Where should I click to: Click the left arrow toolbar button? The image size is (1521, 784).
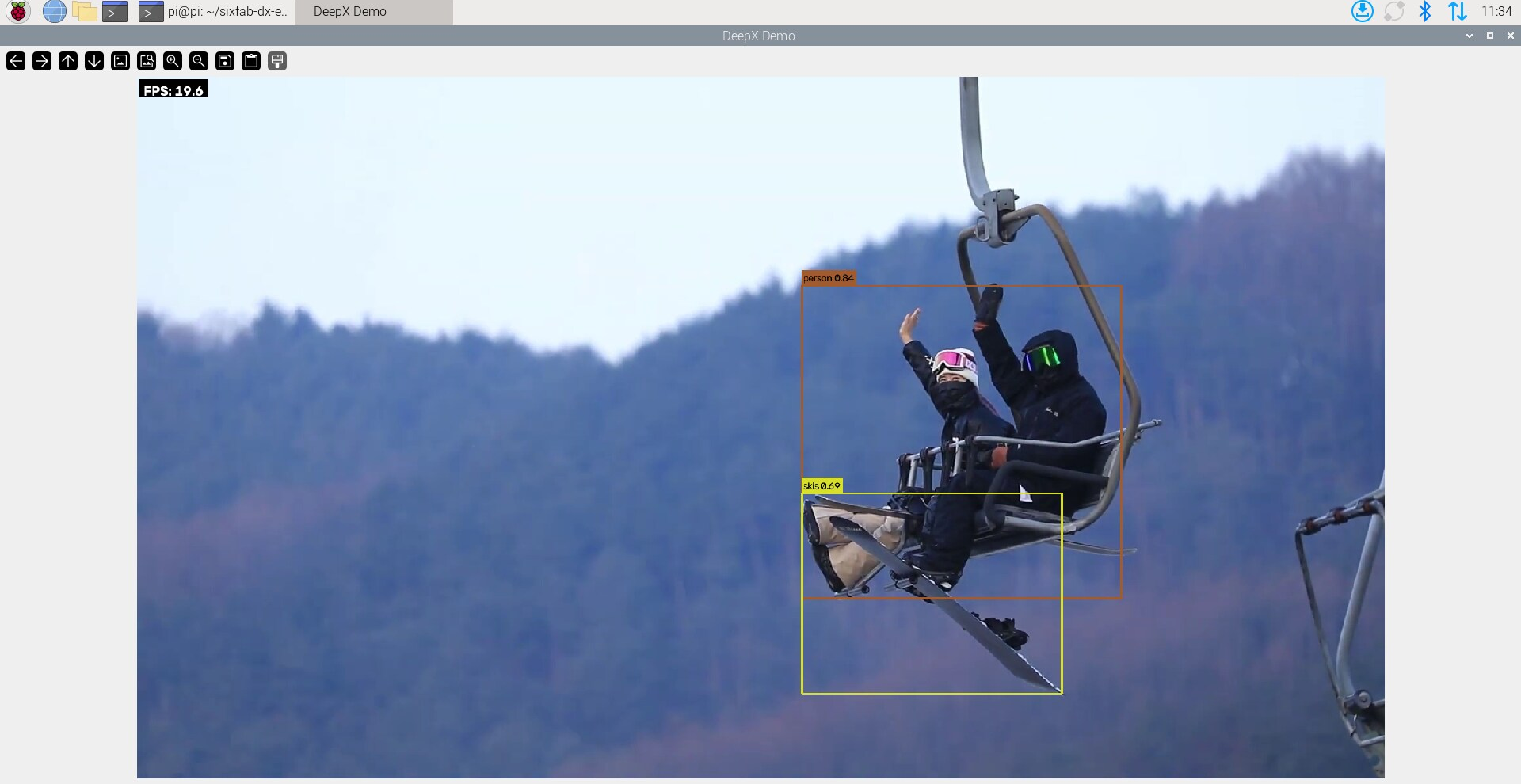click(16, 61)
